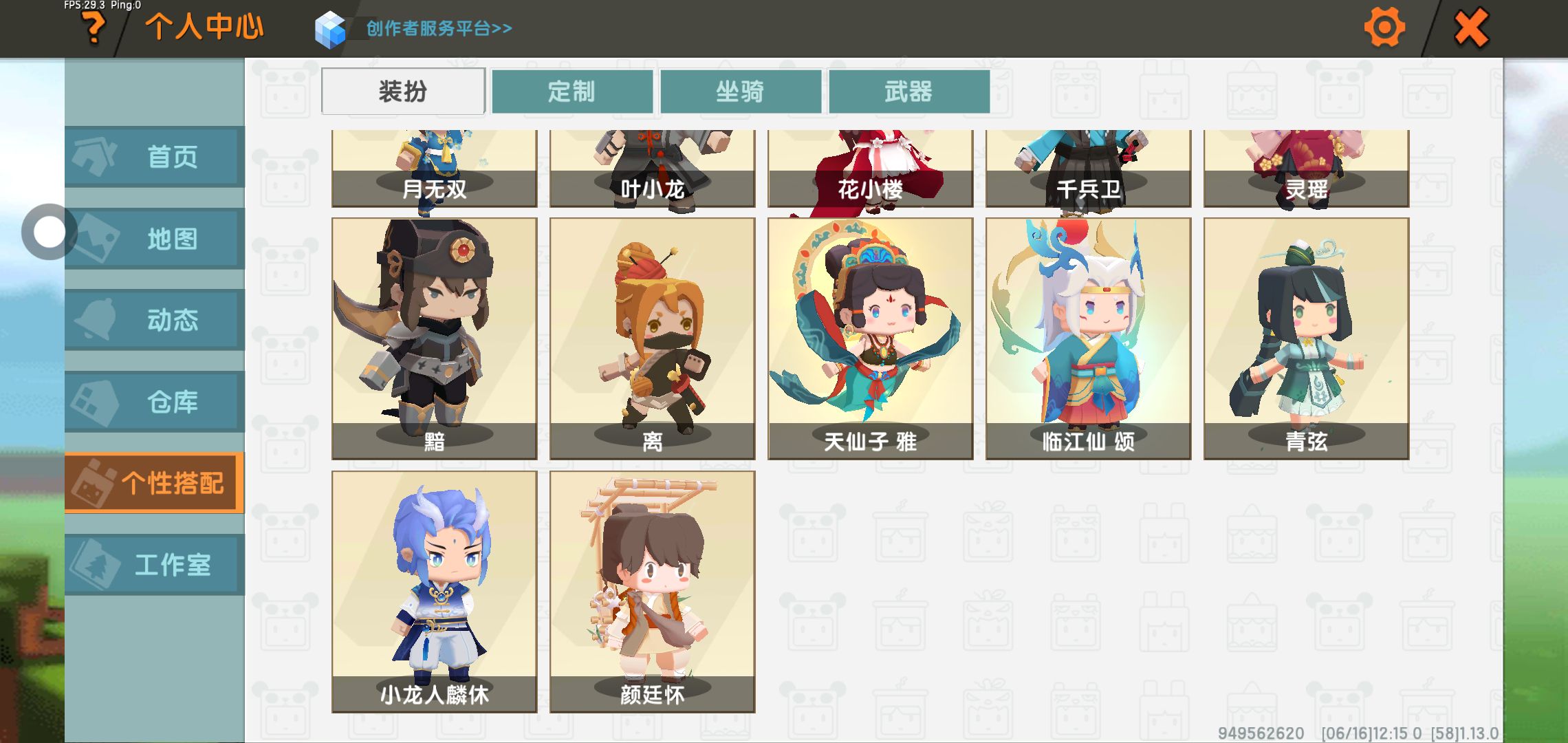Select the 小龙人麟休 dragon skin
Image resolution: width=1568 pixels, height=743 pixels.
(434, 592)
